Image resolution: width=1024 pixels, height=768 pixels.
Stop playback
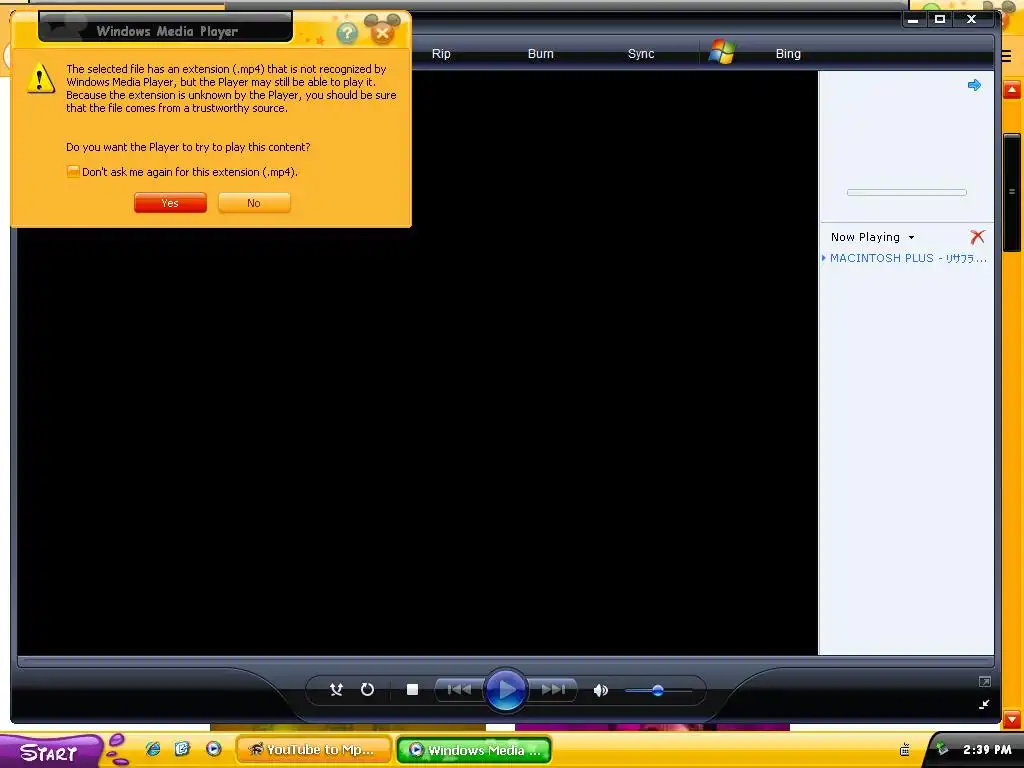tap(412, 690)
